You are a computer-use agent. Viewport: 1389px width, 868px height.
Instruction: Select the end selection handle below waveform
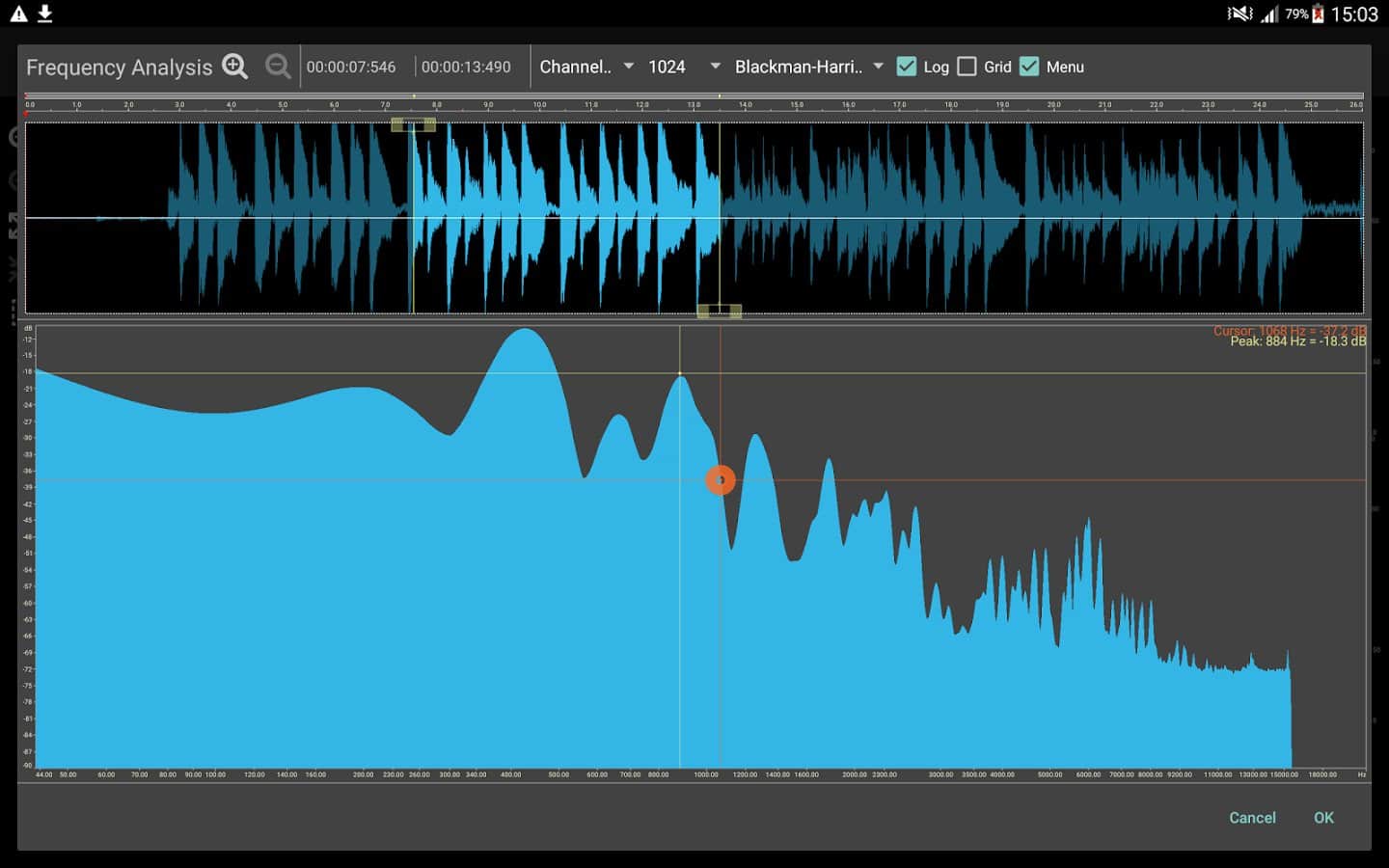click(720, 311)
